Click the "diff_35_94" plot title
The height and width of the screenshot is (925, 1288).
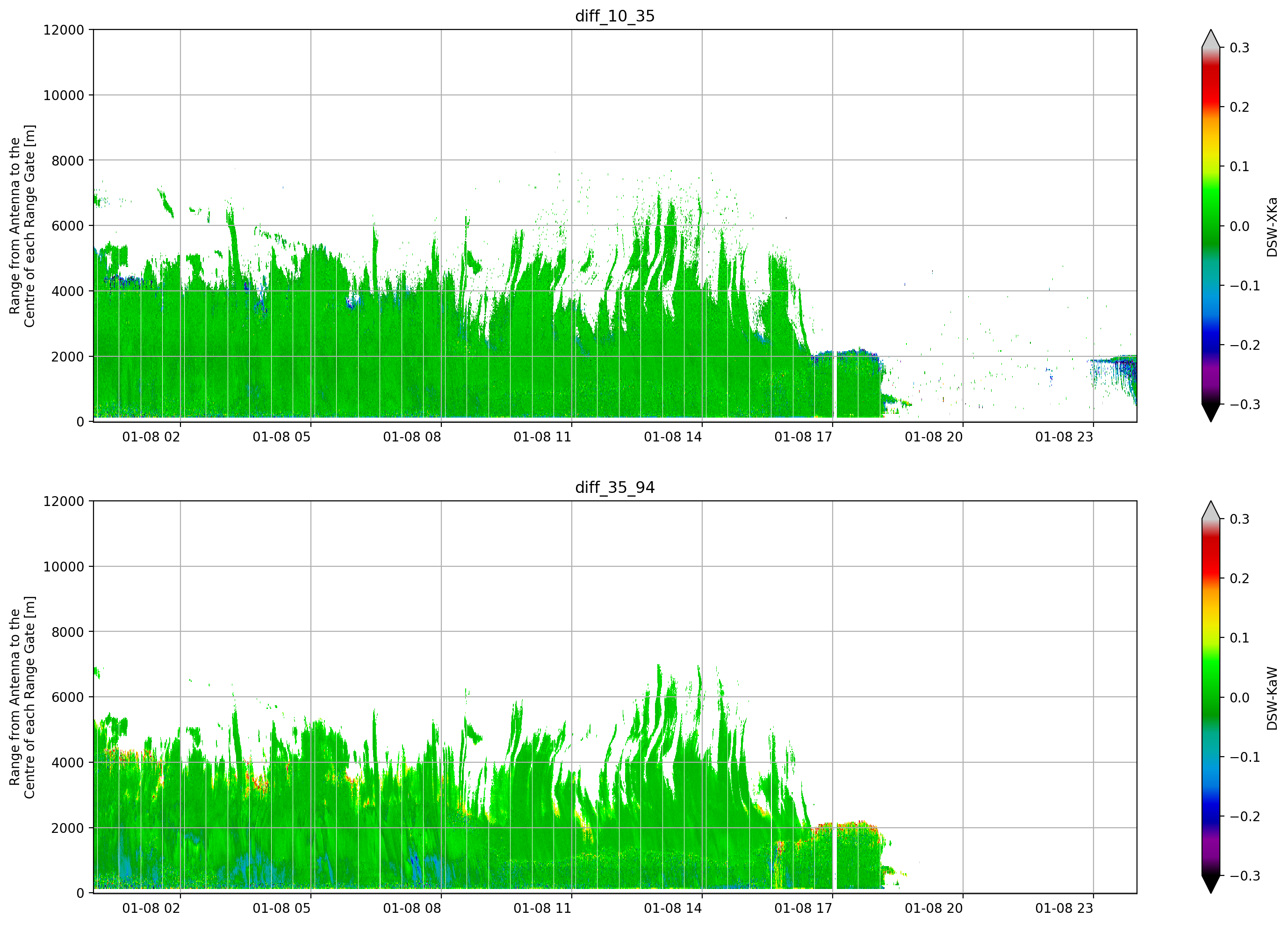(x=614, y=487)
